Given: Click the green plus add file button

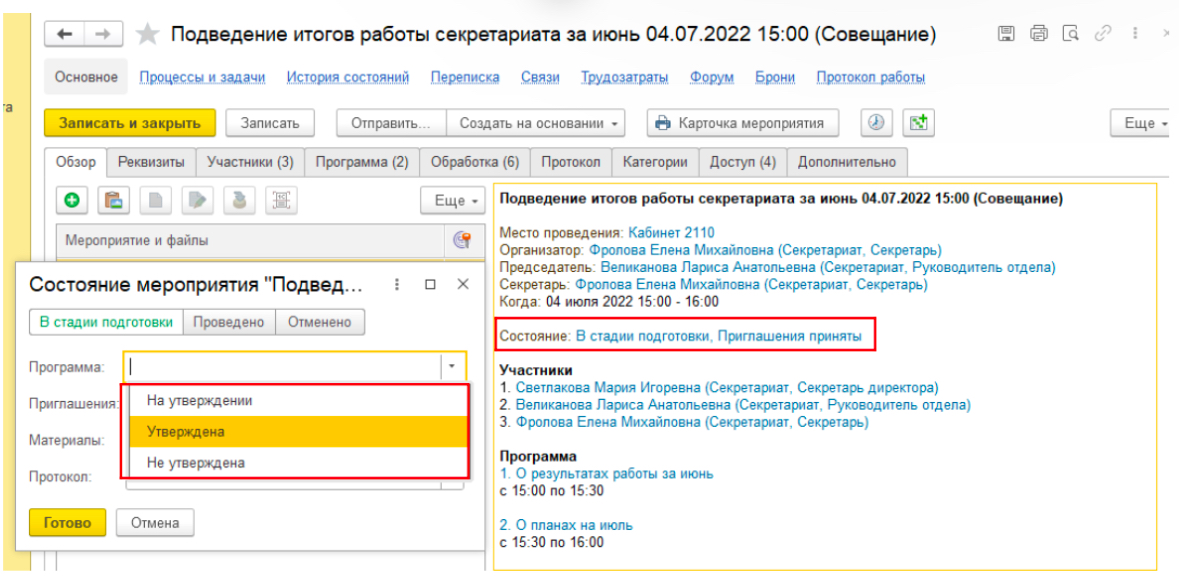Looking at the screenshot, I should point(71,200).
